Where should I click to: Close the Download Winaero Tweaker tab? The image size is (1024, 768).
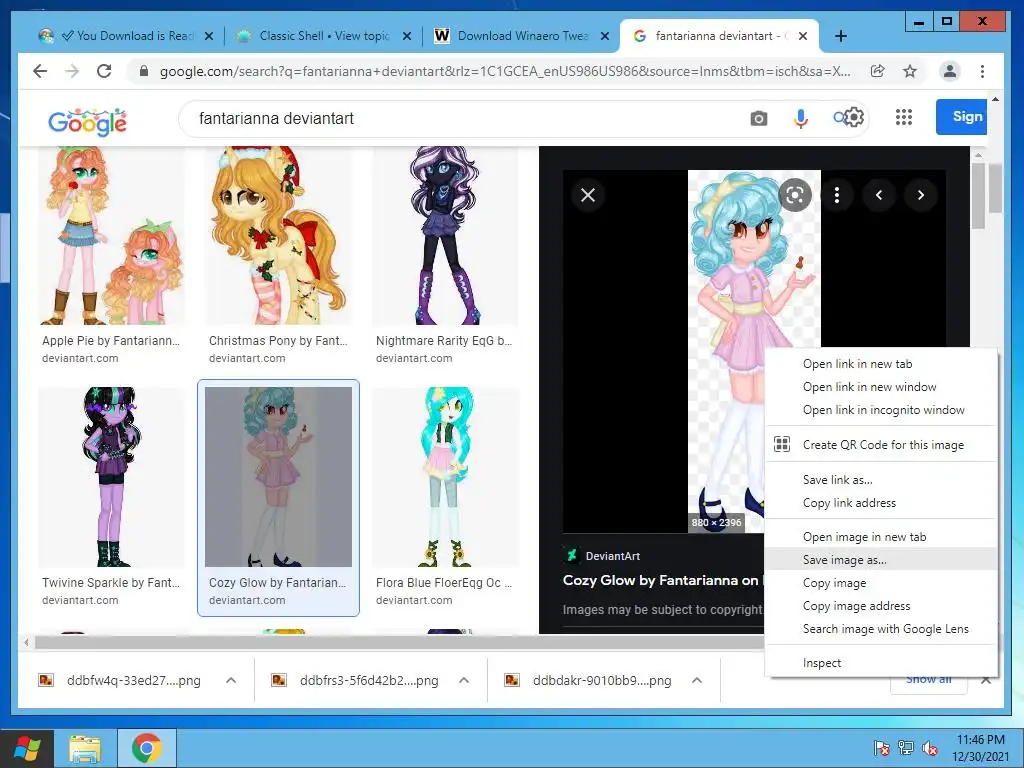coord(605,36)
